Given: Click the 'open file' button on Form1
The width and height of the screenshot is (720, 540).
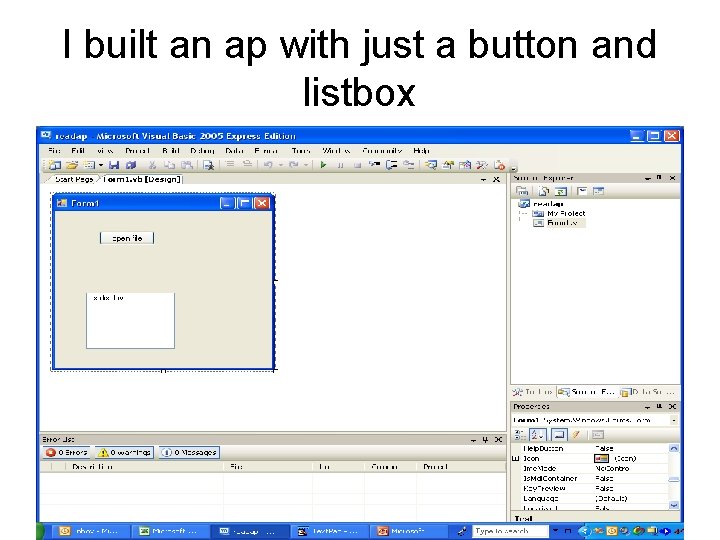Looking at the screenshot, I should [x=127, y=238].
